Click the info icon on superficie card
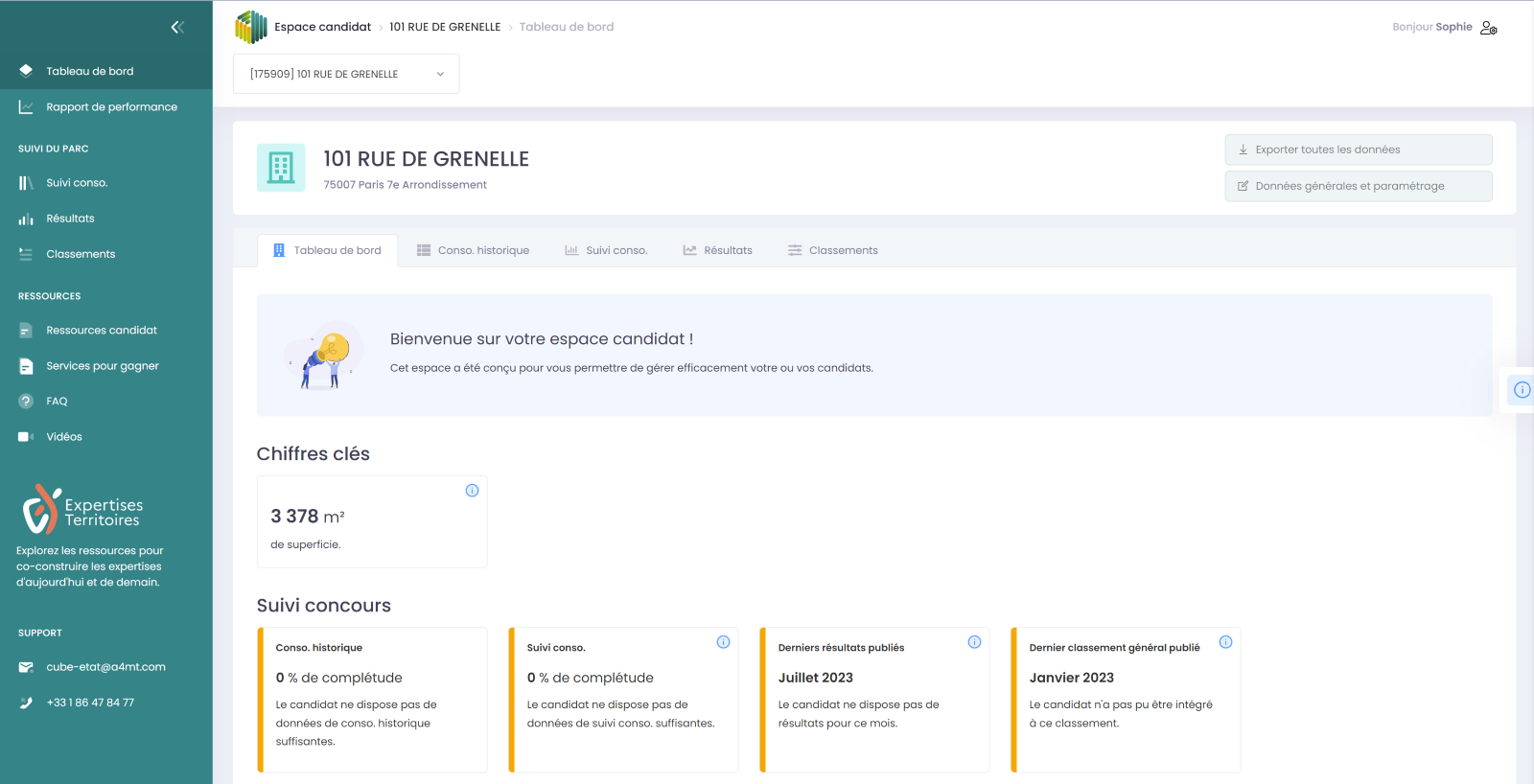The width and height of the screenshot is (1534, 784). point(472,491)
